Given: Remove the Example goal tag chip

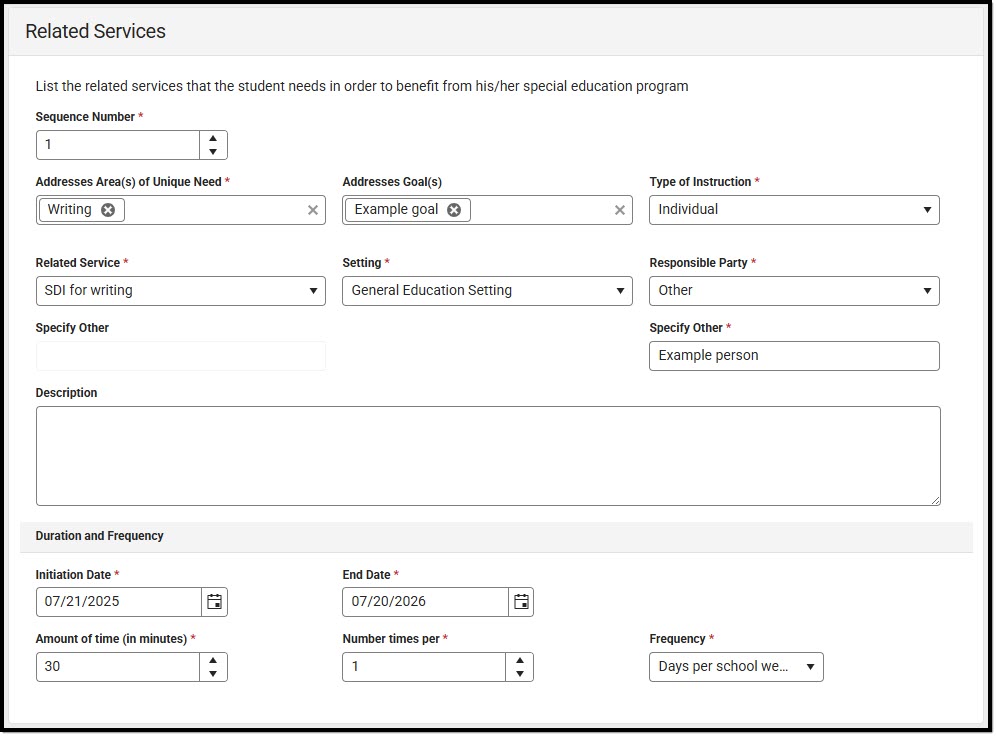Looking at the screenshot, I should point(454,210).
